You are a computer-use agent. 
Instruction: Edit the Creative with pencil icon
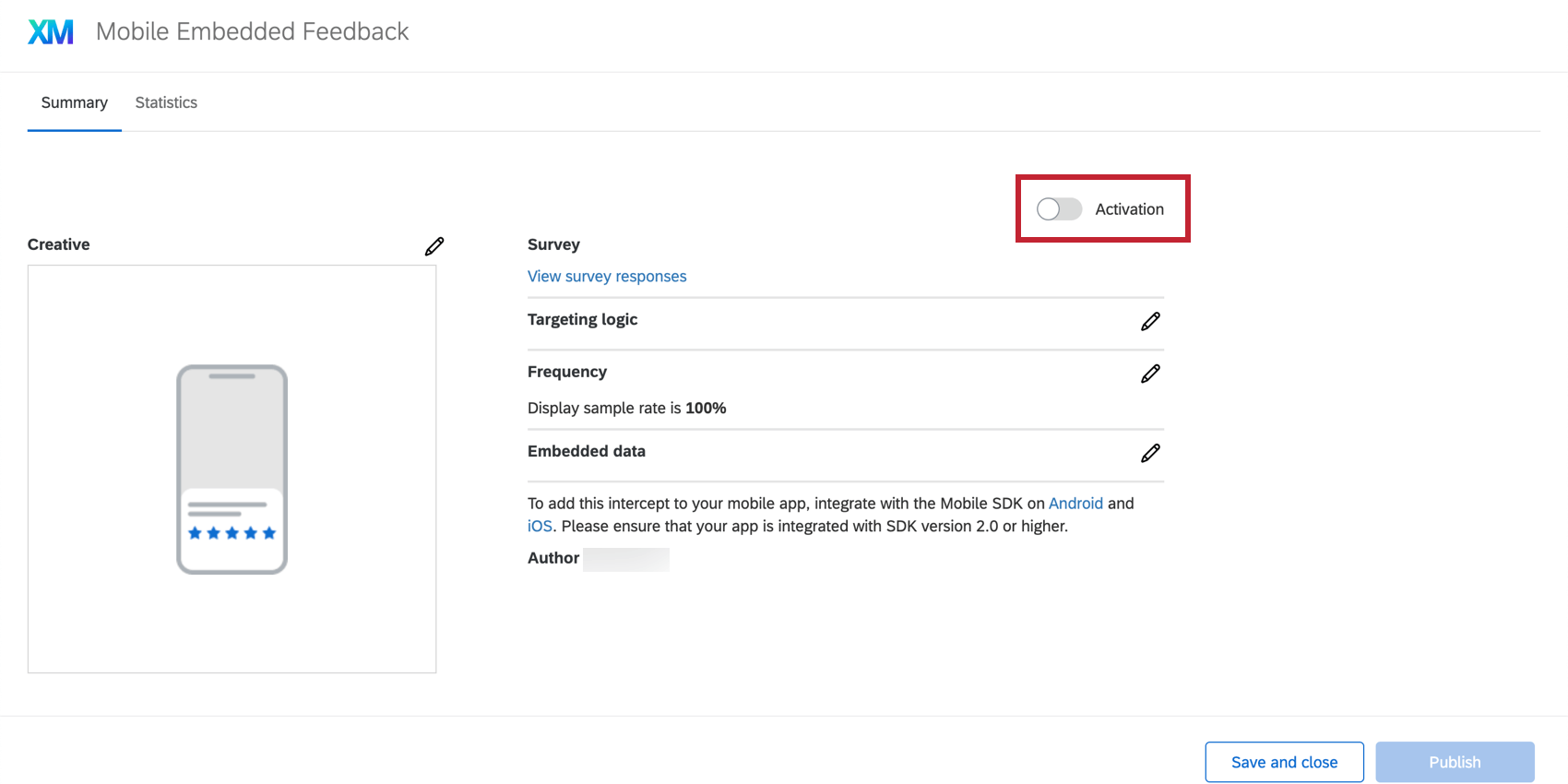434,246
